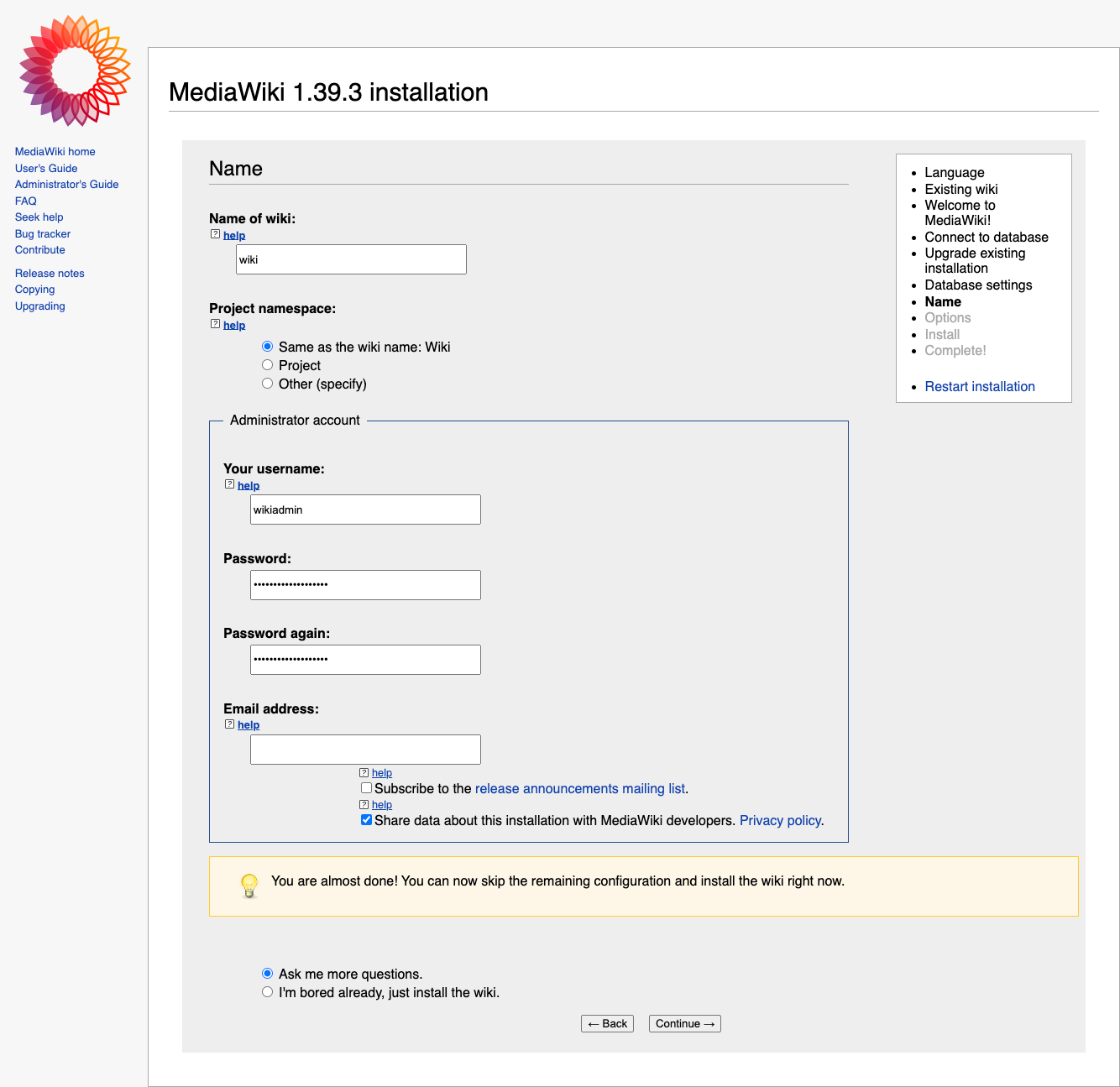Click help icon above the Subscribe checkbox
The width and height of the screenshot is (1120, 1087).
point(364,773)
